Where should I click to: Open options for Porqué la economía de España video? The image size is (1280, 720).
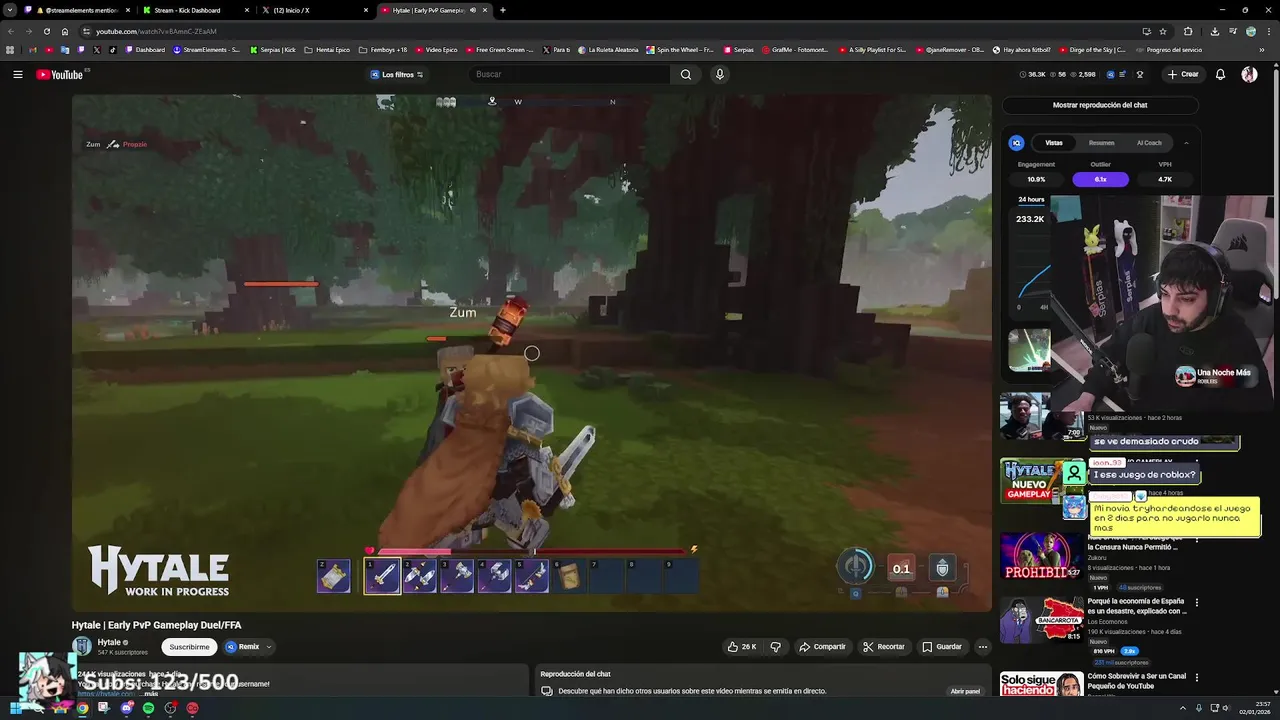1197,603
